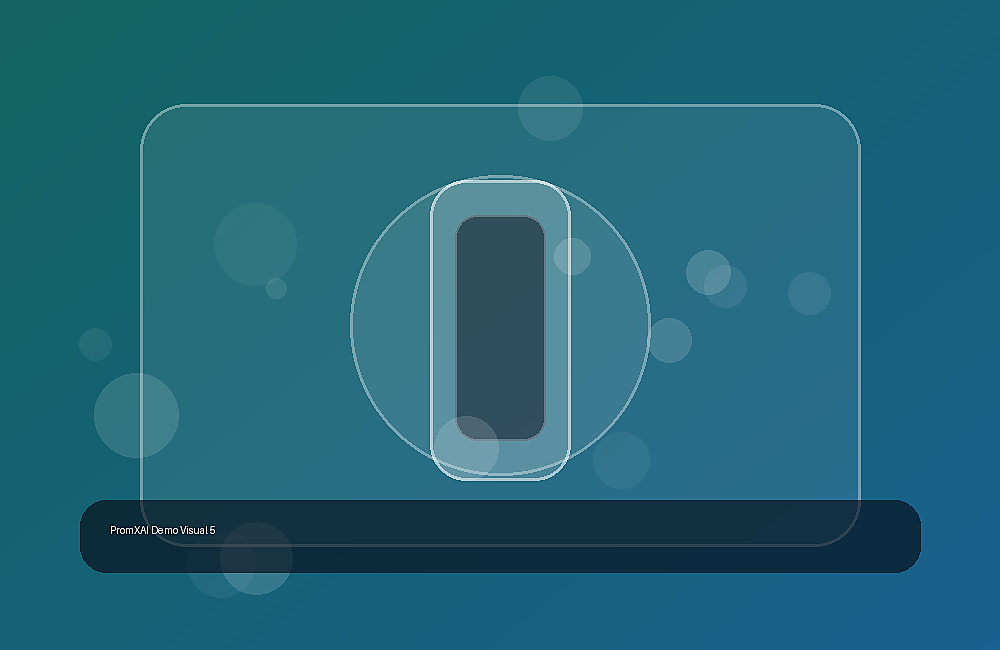The width and height of the screenshot is (1000, 650).
Task: Click the PromXAI Demo Visual 5 caption text
Action: (x=163, y=530)
